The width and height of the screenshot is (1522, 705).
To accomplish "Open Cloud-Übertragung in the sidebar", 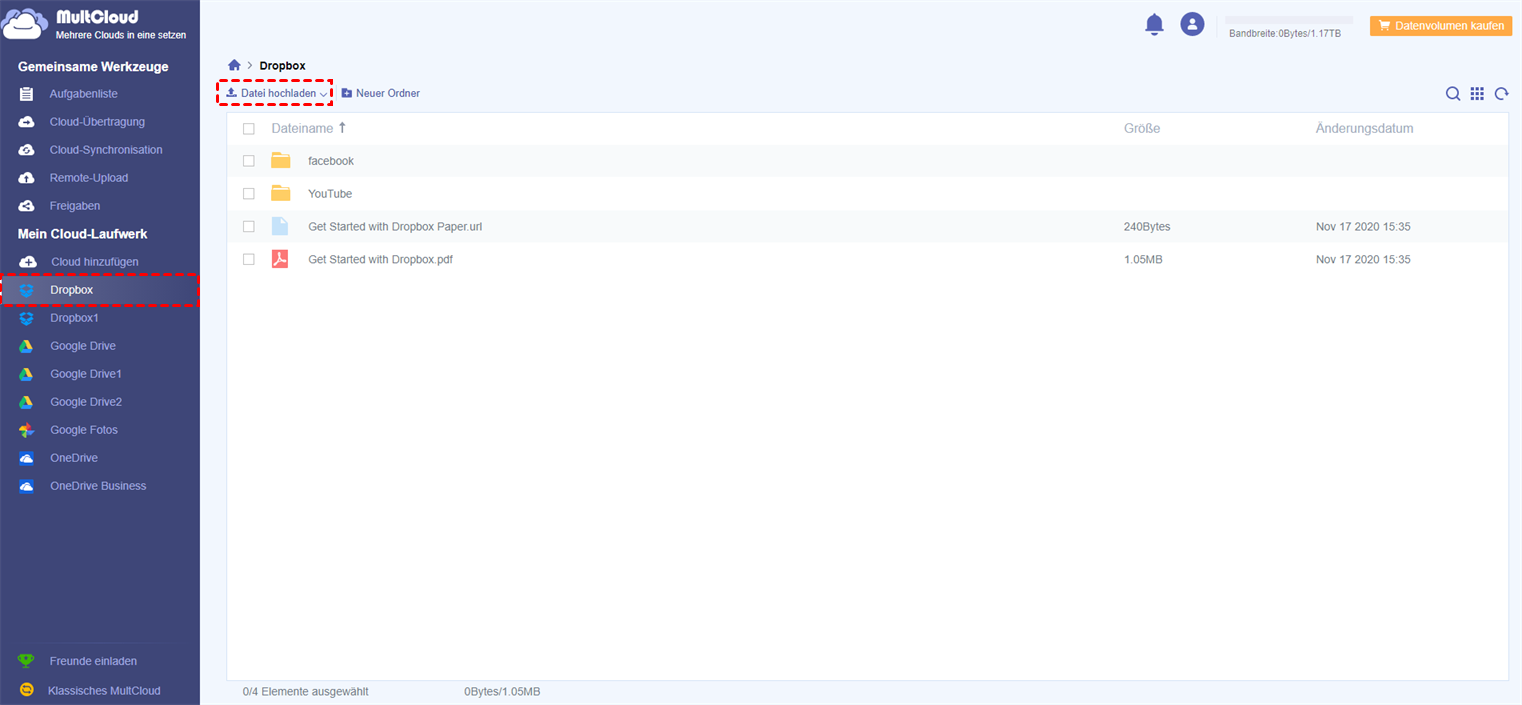I will tap(97, 122).
